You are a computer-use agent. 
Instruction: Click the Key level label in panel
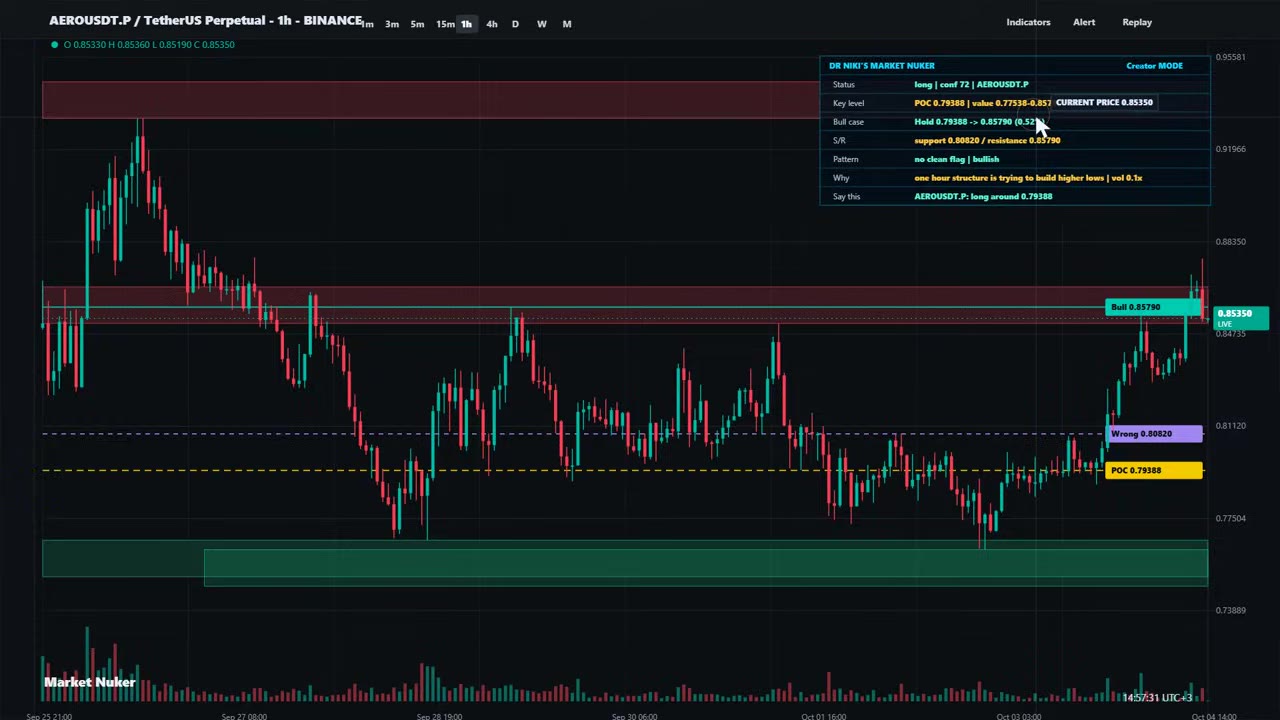click(848, 103)
